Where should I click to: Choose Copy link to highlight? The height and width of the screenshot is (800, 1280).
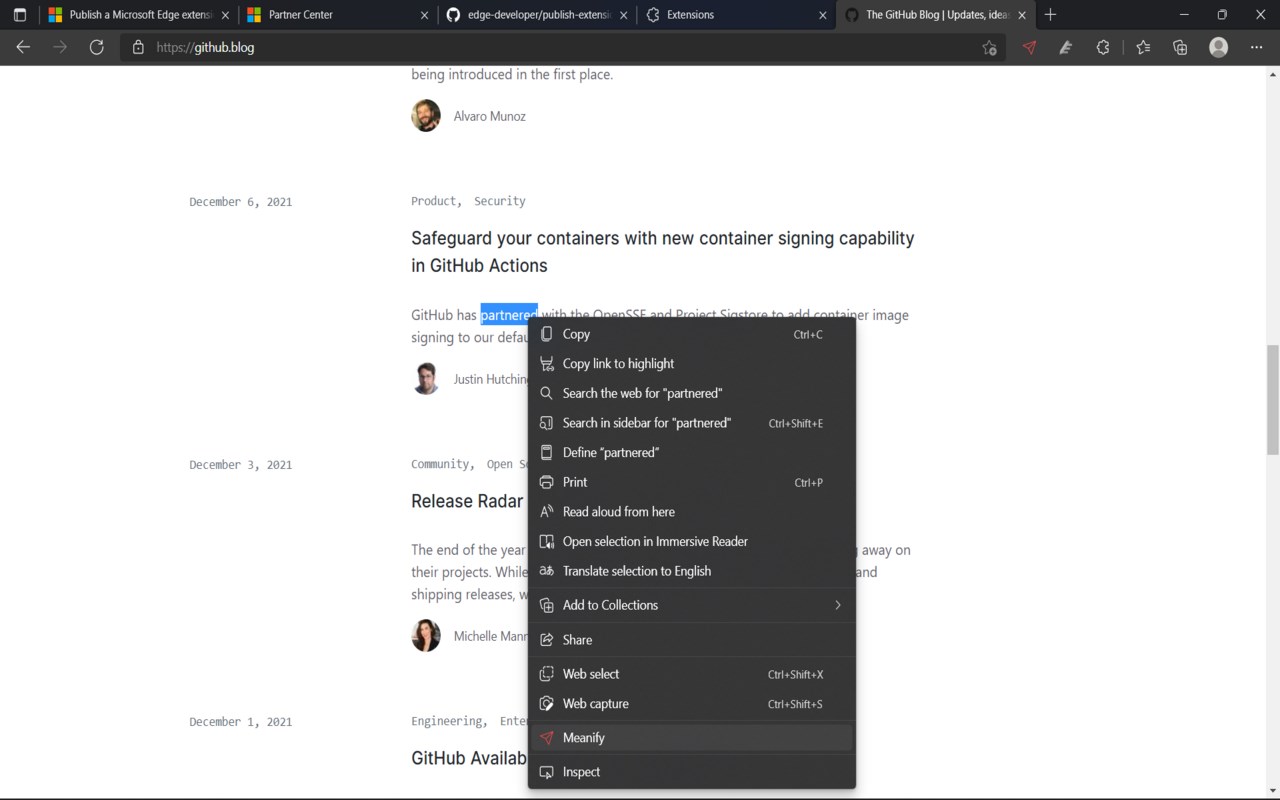click(692, 364)
